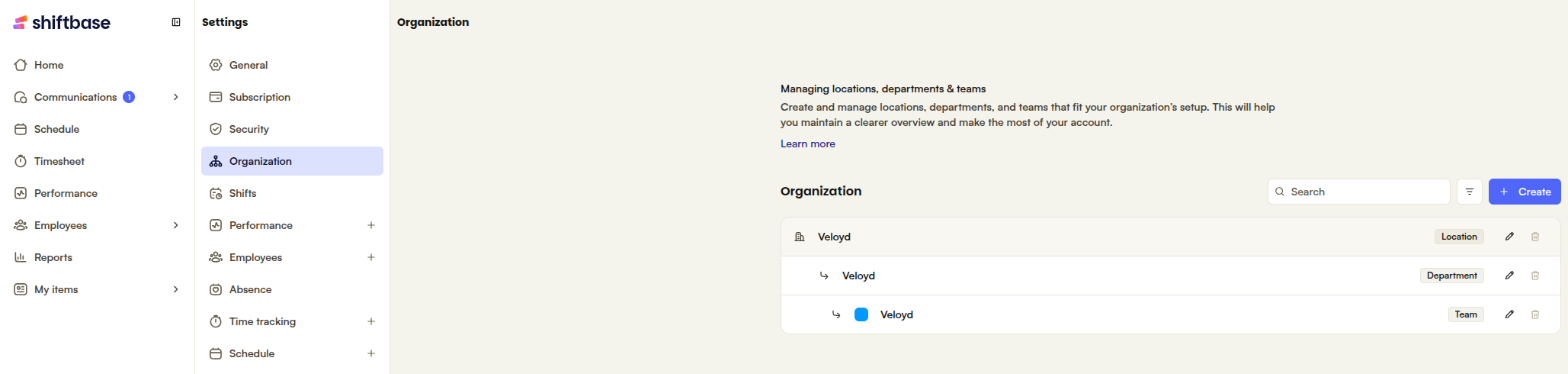Image resolution: width=1568 pixels, height=374 pixels.
Task: Click the building icon of Veloyd location
Action: pyautogui.click(x=799, y=237)
